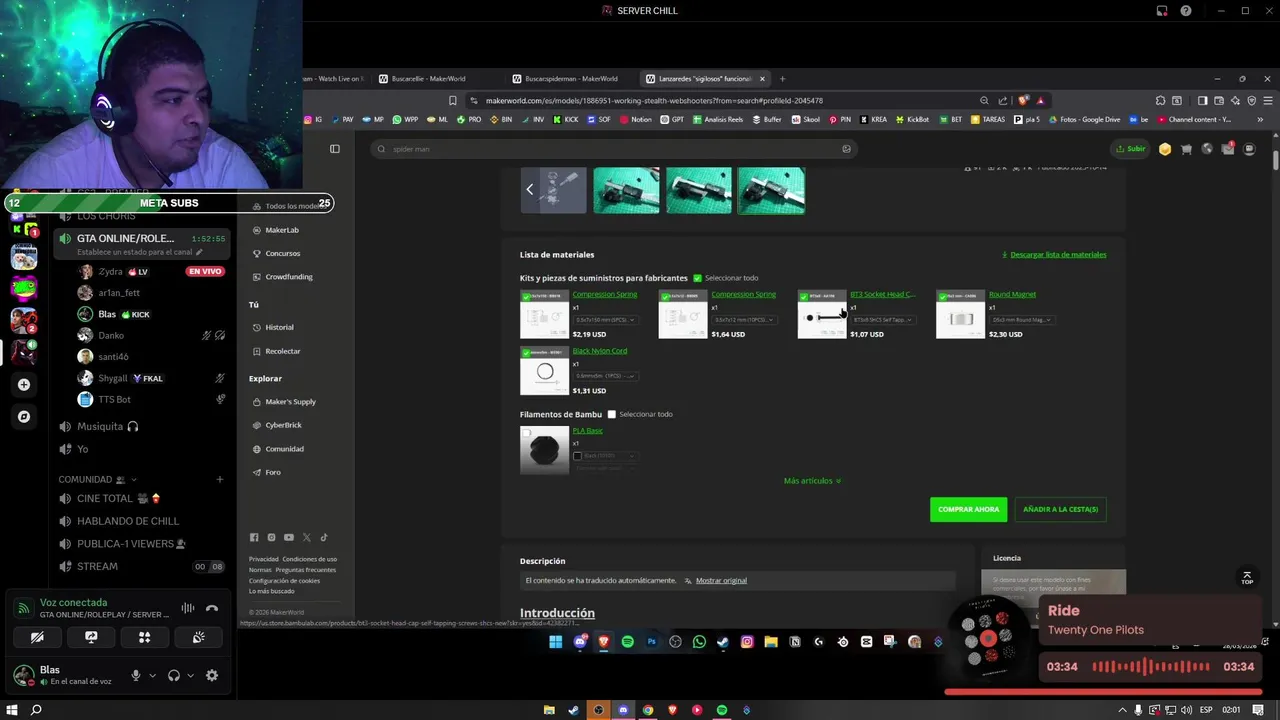Explore discoverable servers compass icon
Viewport: 1280px width, 720px height.
(24, 416)
